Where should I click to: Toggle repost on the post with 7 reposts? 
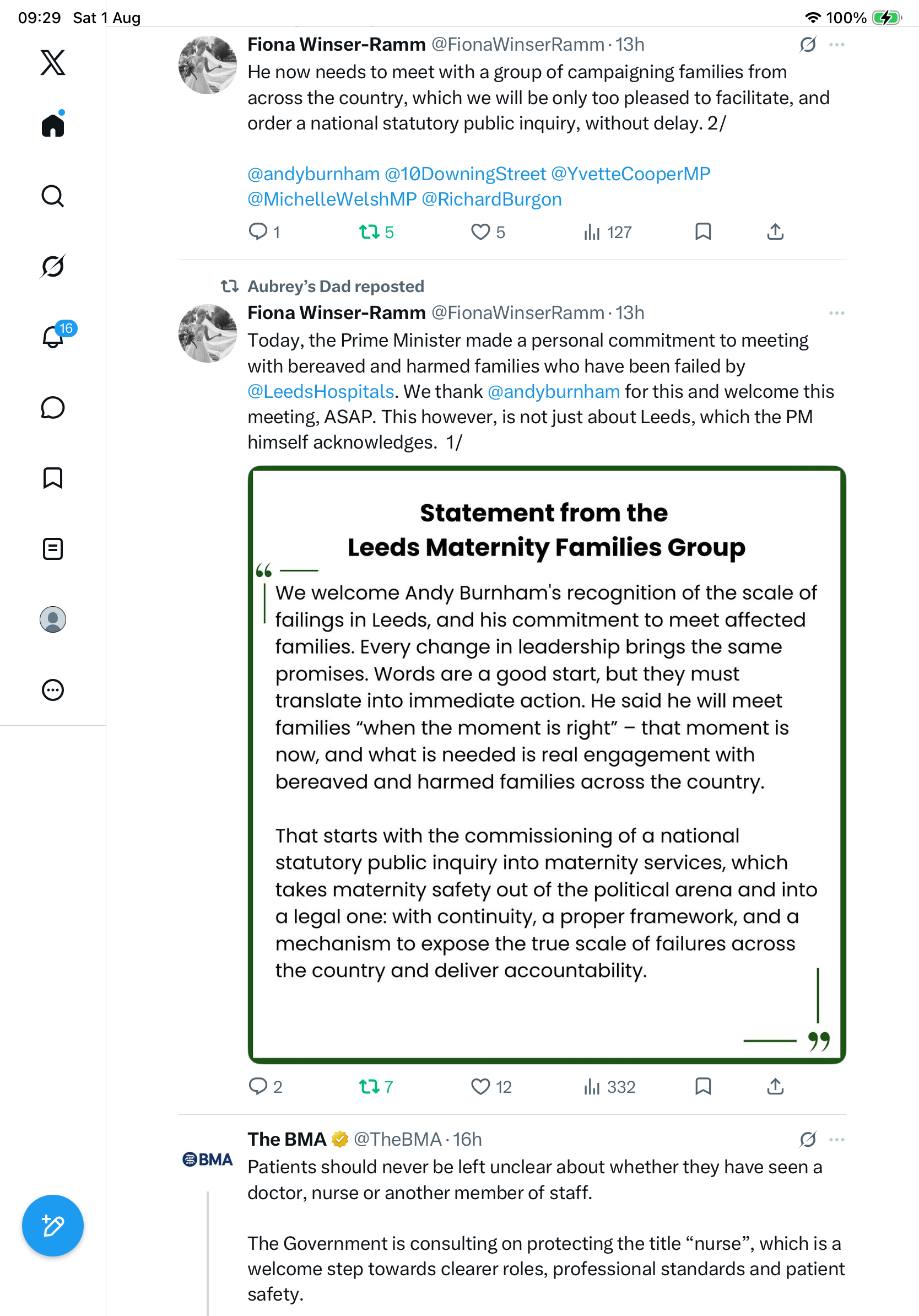click(x=376, y=1087)
